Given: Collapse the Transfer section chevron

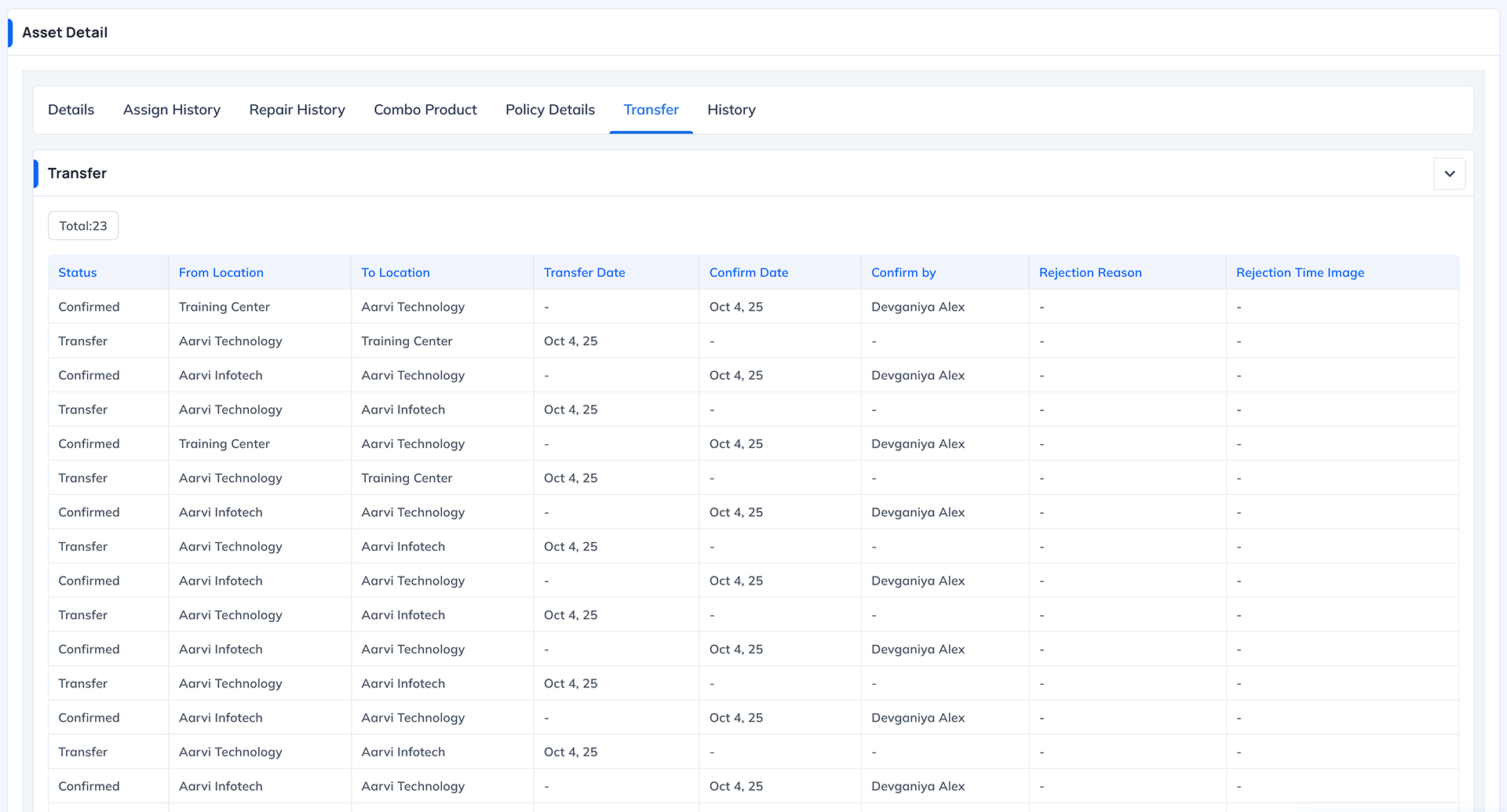Looking at the screenshot, I should (x=1449, y=173).
